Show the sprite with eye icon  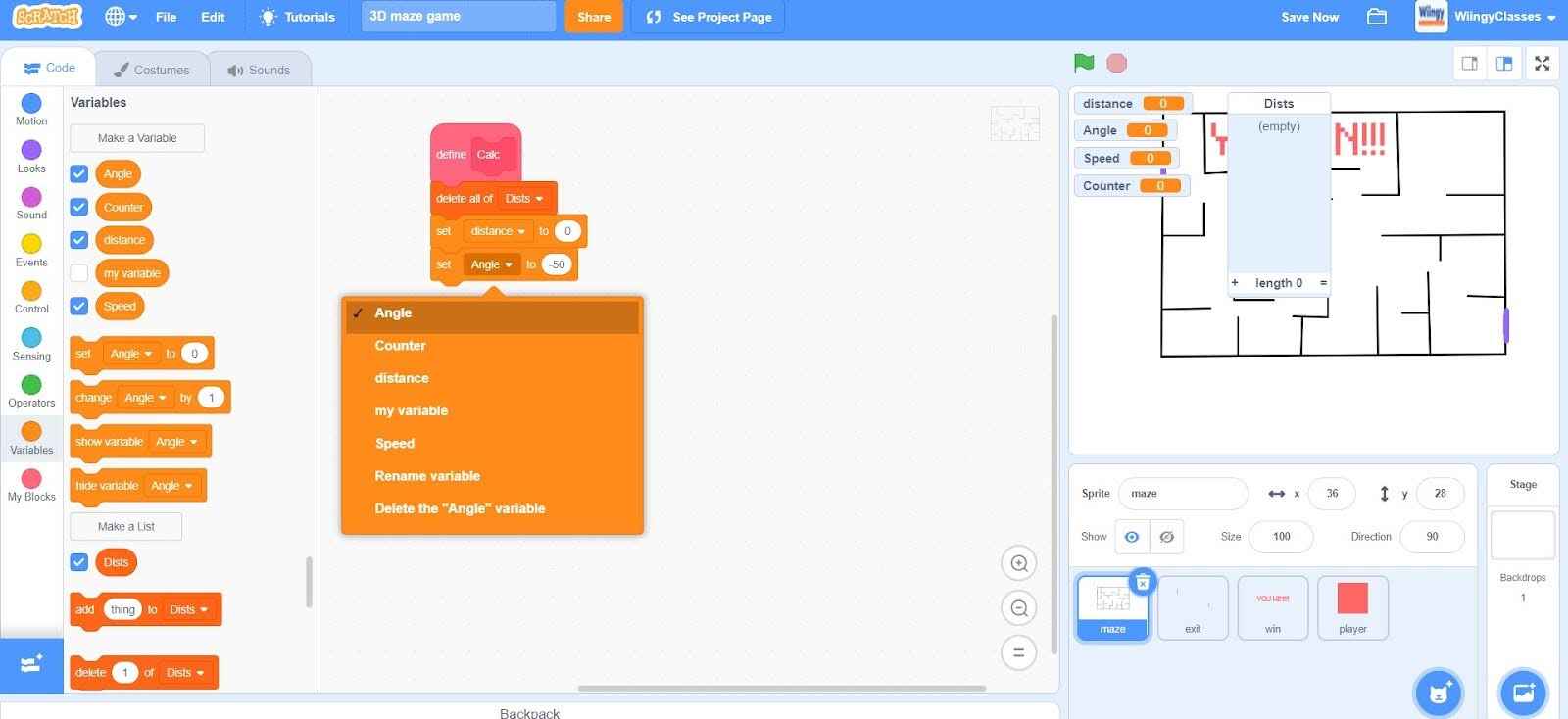pyautogui.click(x=1132, y=537)
